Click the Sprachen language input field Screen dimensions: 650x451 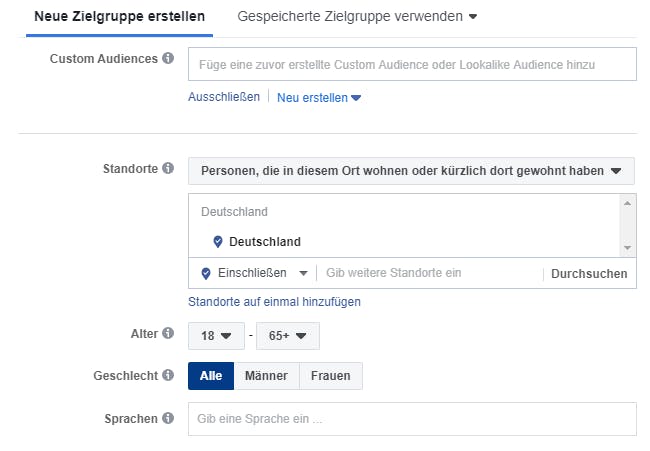[411, 419]
